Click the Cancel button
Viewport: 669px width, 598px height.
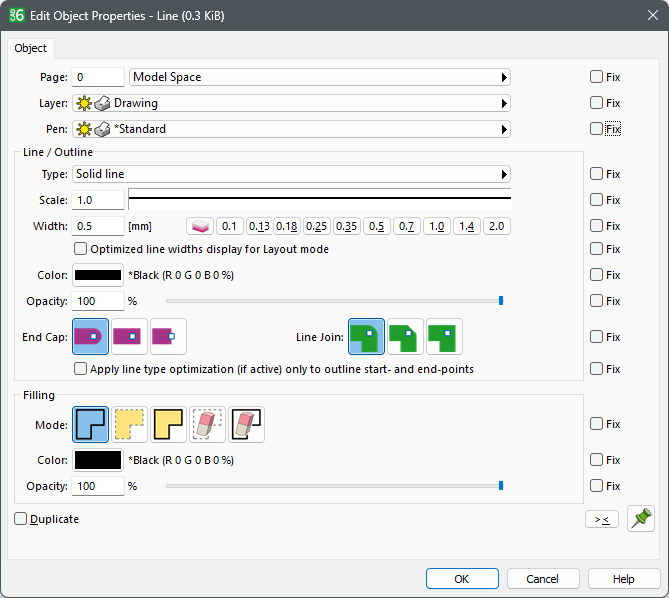[543, 579]
